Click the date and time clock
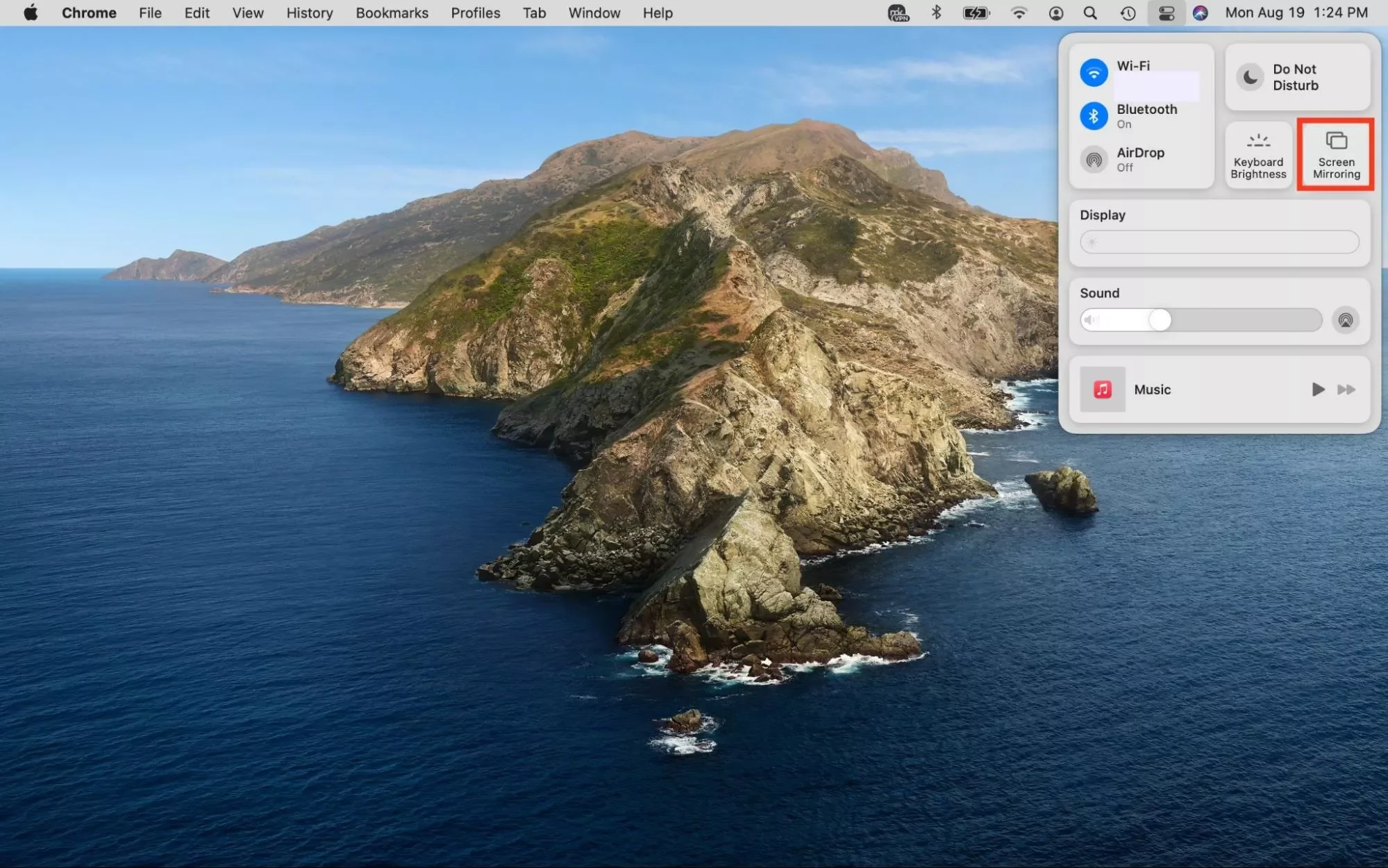The image size is (1388, 868). pos(1296,13)
